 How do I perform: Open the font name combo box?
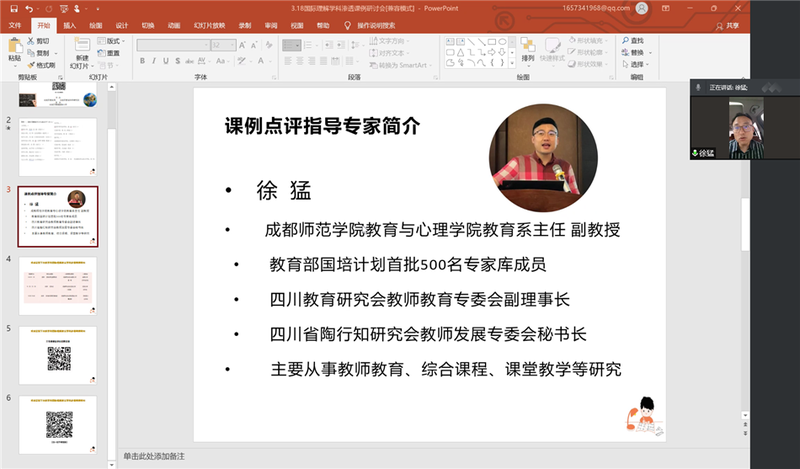[x=173, y=45]
